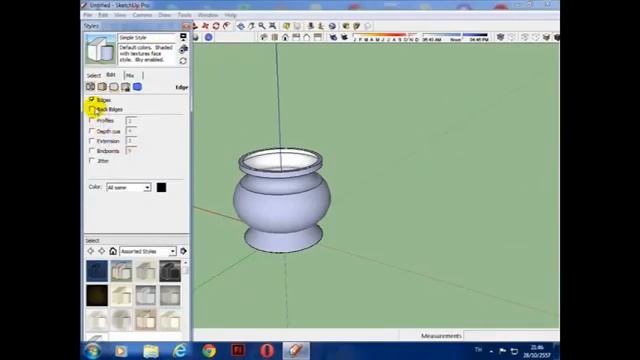Uncheck the Edges checkbox

(x=92, y=99)
